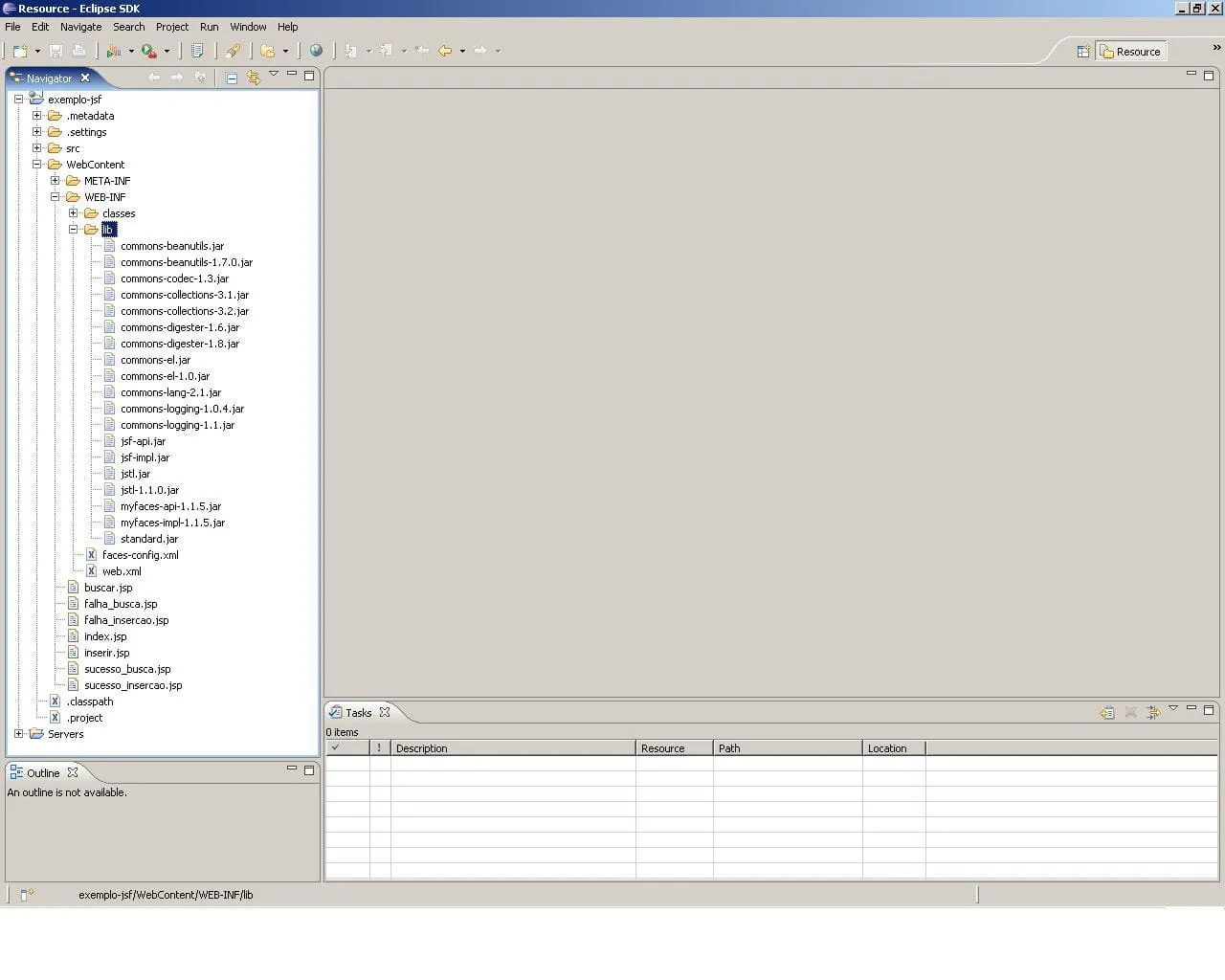Click the Run External Tools icon
1225x980 pixels.
149,51
